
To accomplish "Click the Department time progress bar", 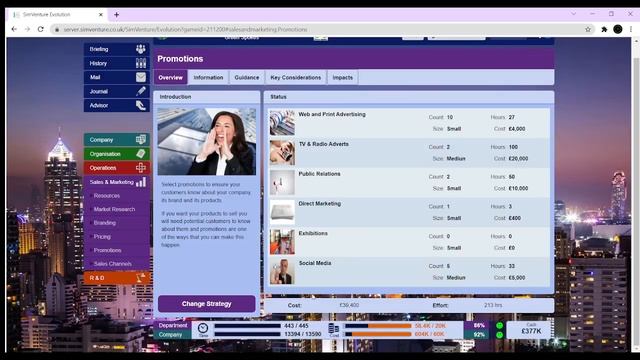I will tap(248, 326).
